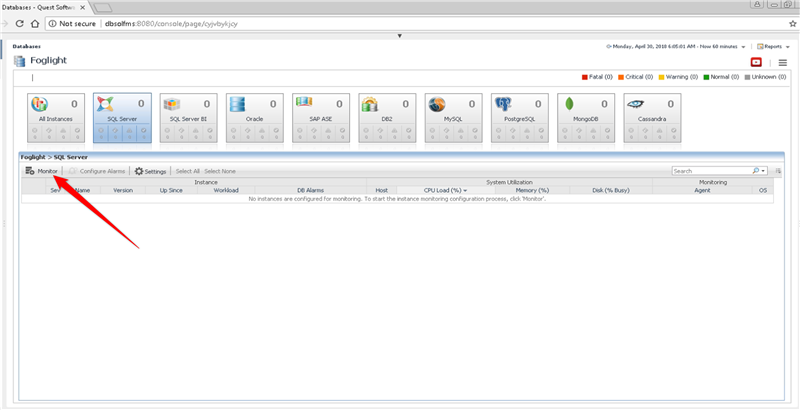Click the Not secure site info indicator
This screenshot has height=410, width=800.
tap(72, 23)
